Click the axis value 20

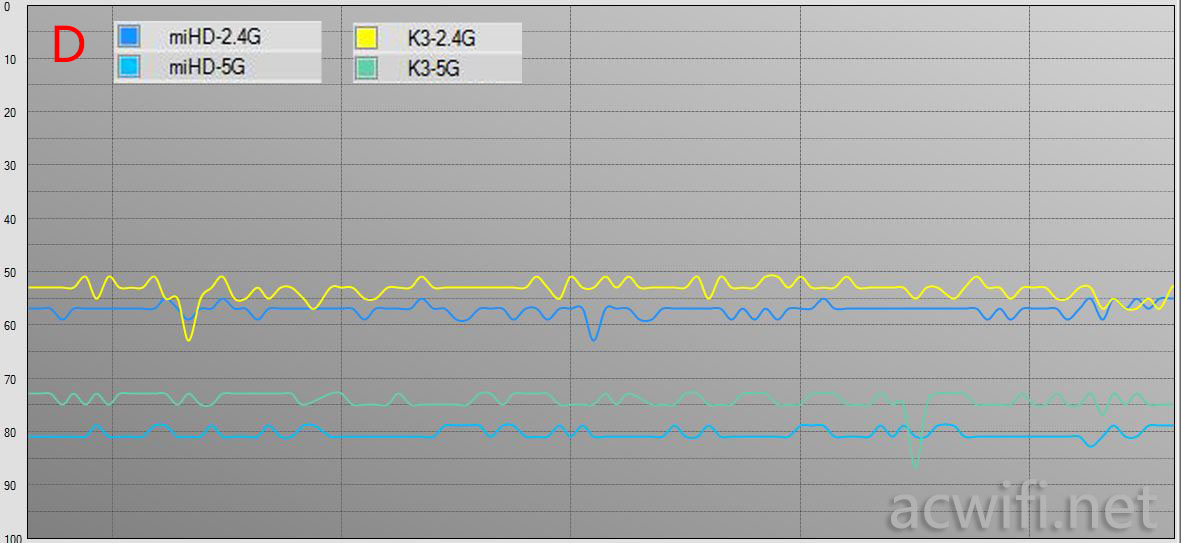pos(10,111)
